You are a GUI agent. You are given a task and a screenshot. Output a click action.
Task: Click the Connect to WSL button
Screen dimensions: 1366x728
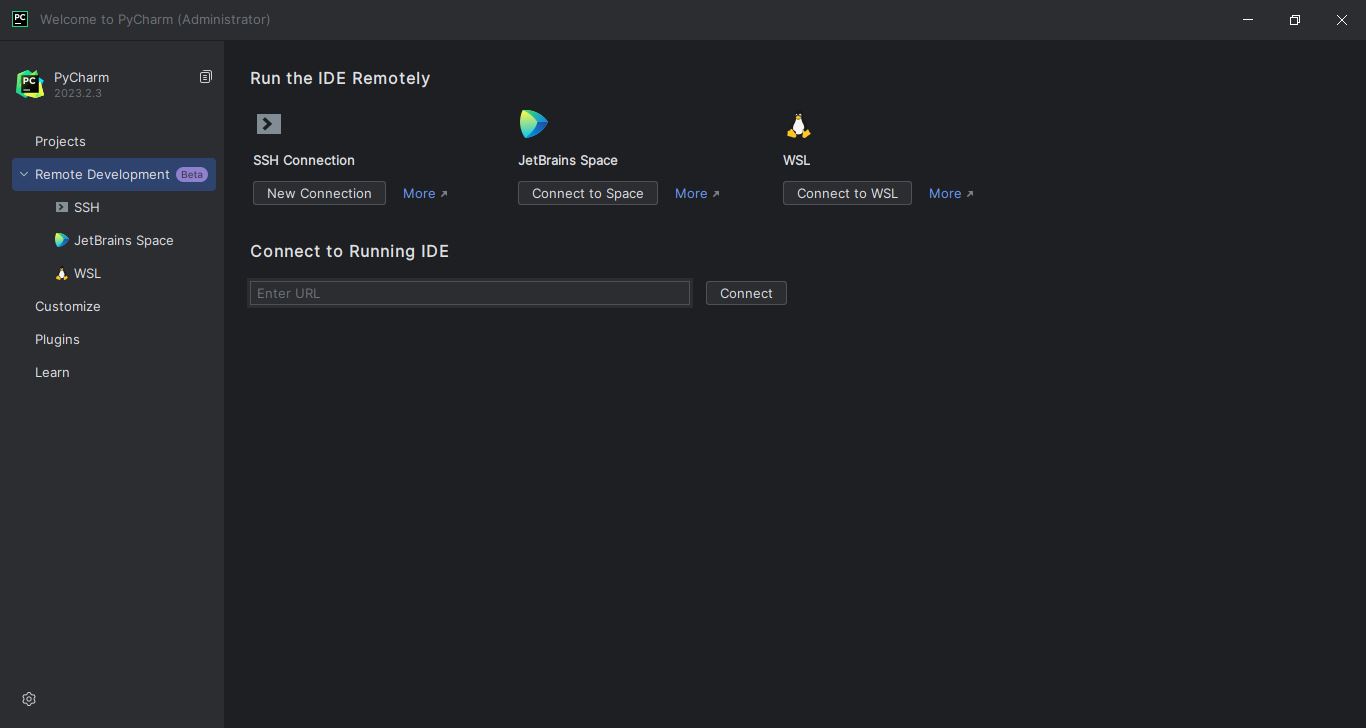847,193
